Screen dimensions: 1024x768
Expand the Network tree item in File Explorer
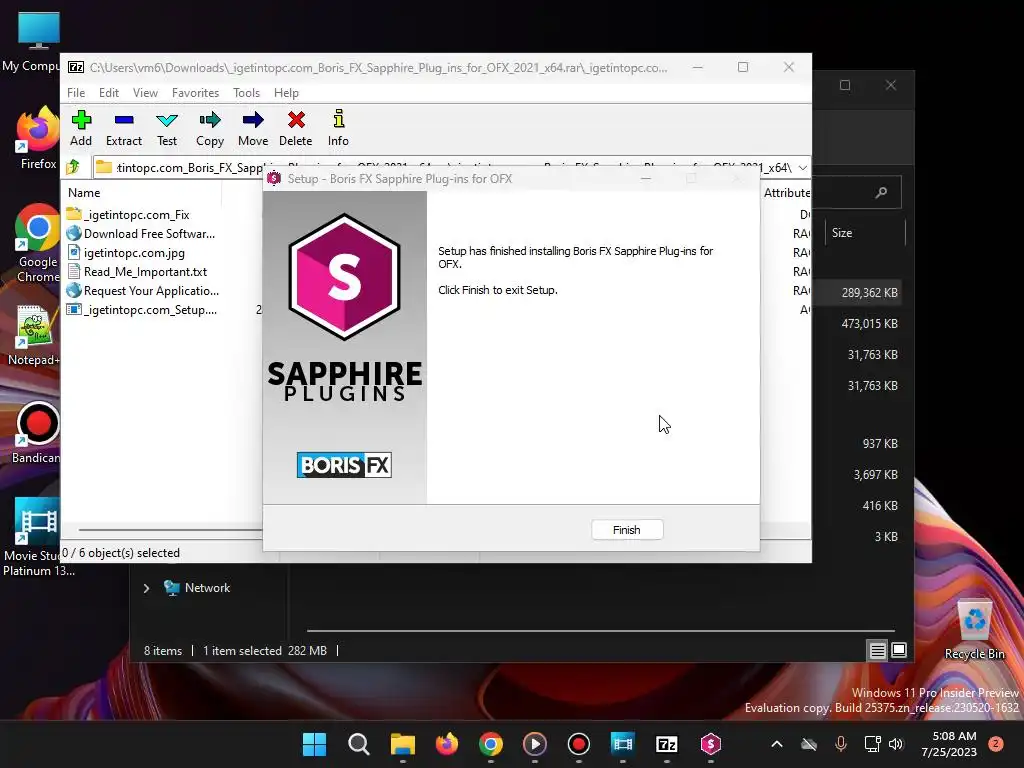146,588
